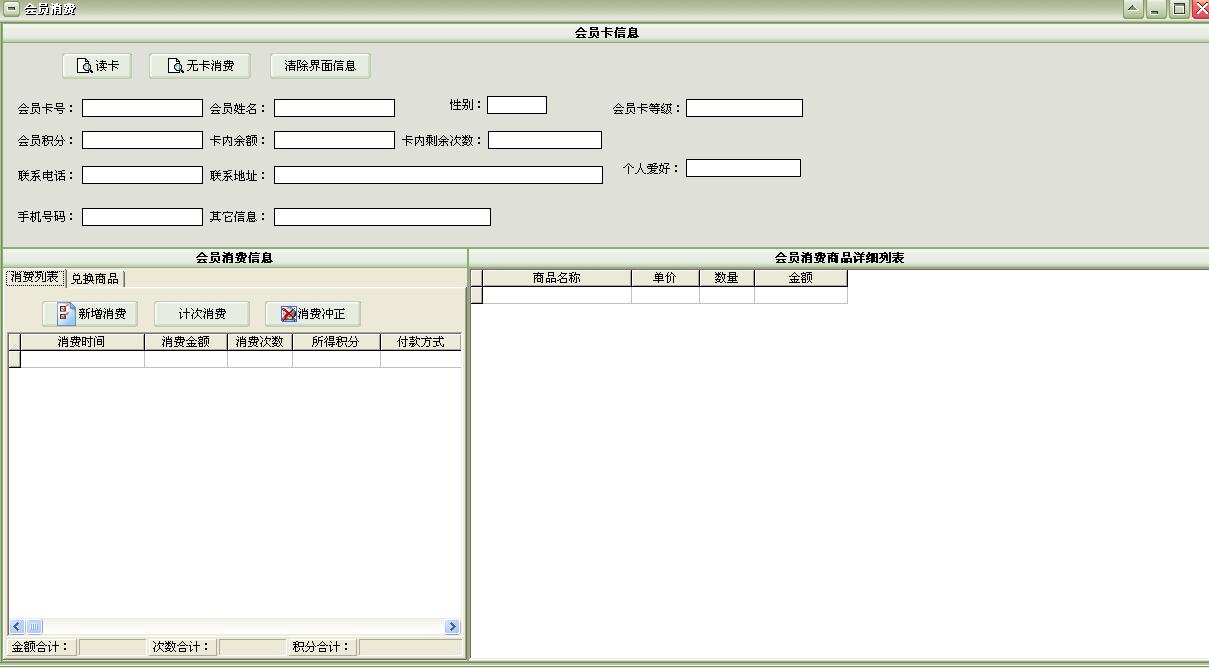Click the 新增消费 button

pyautogui.click(x=90, y=314)
